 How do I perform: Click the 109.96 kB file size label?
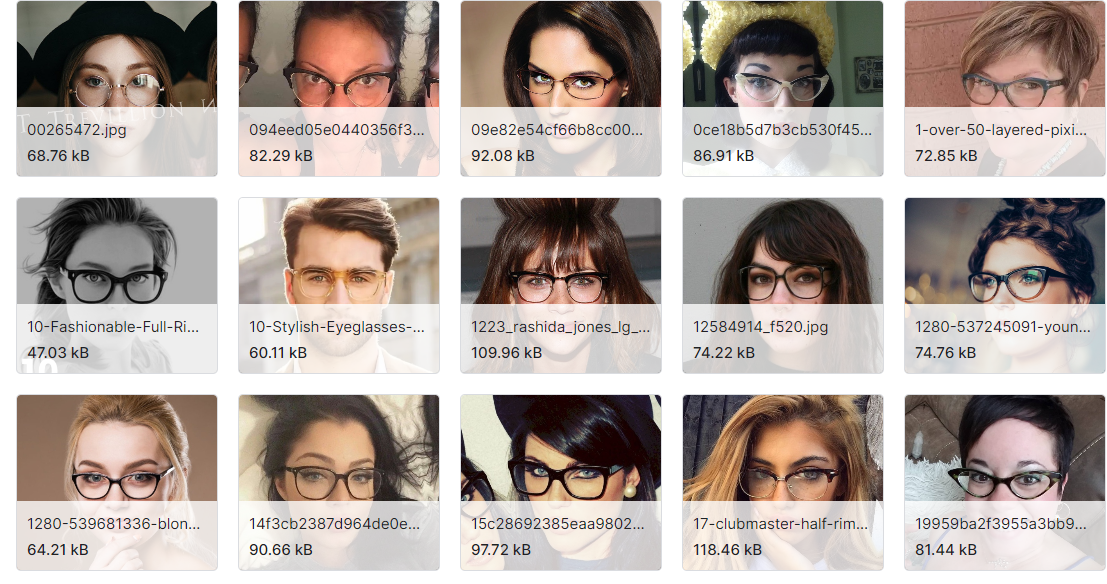(x=506, y=352)
